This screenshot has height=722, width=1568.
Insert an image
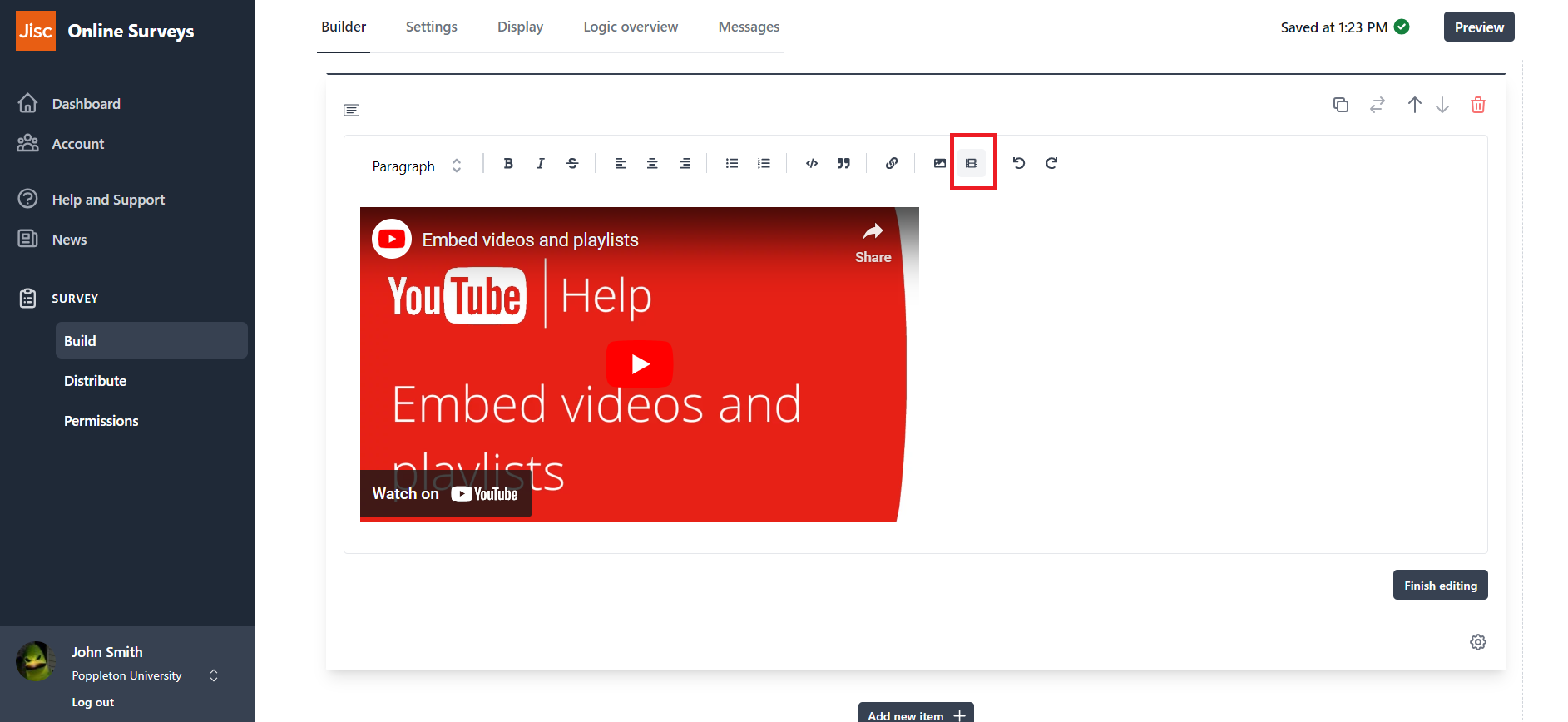(x=940, y=163)
